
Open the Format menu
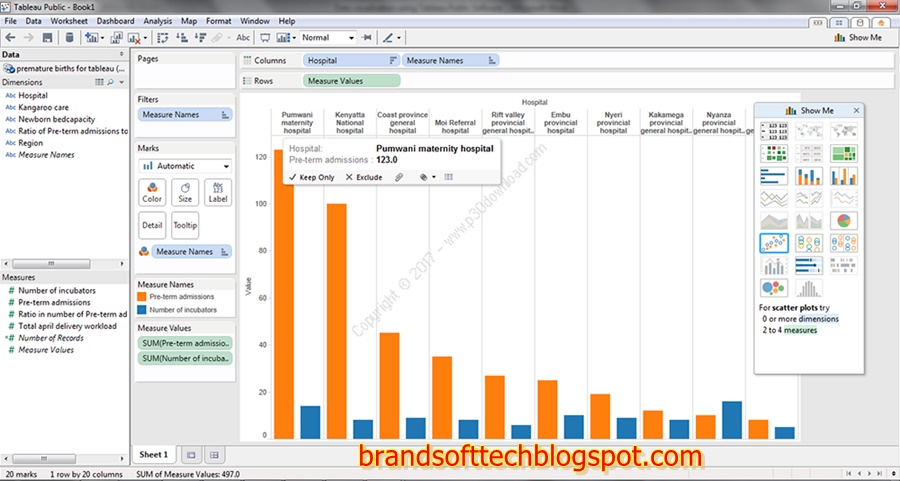pos(219,21)
